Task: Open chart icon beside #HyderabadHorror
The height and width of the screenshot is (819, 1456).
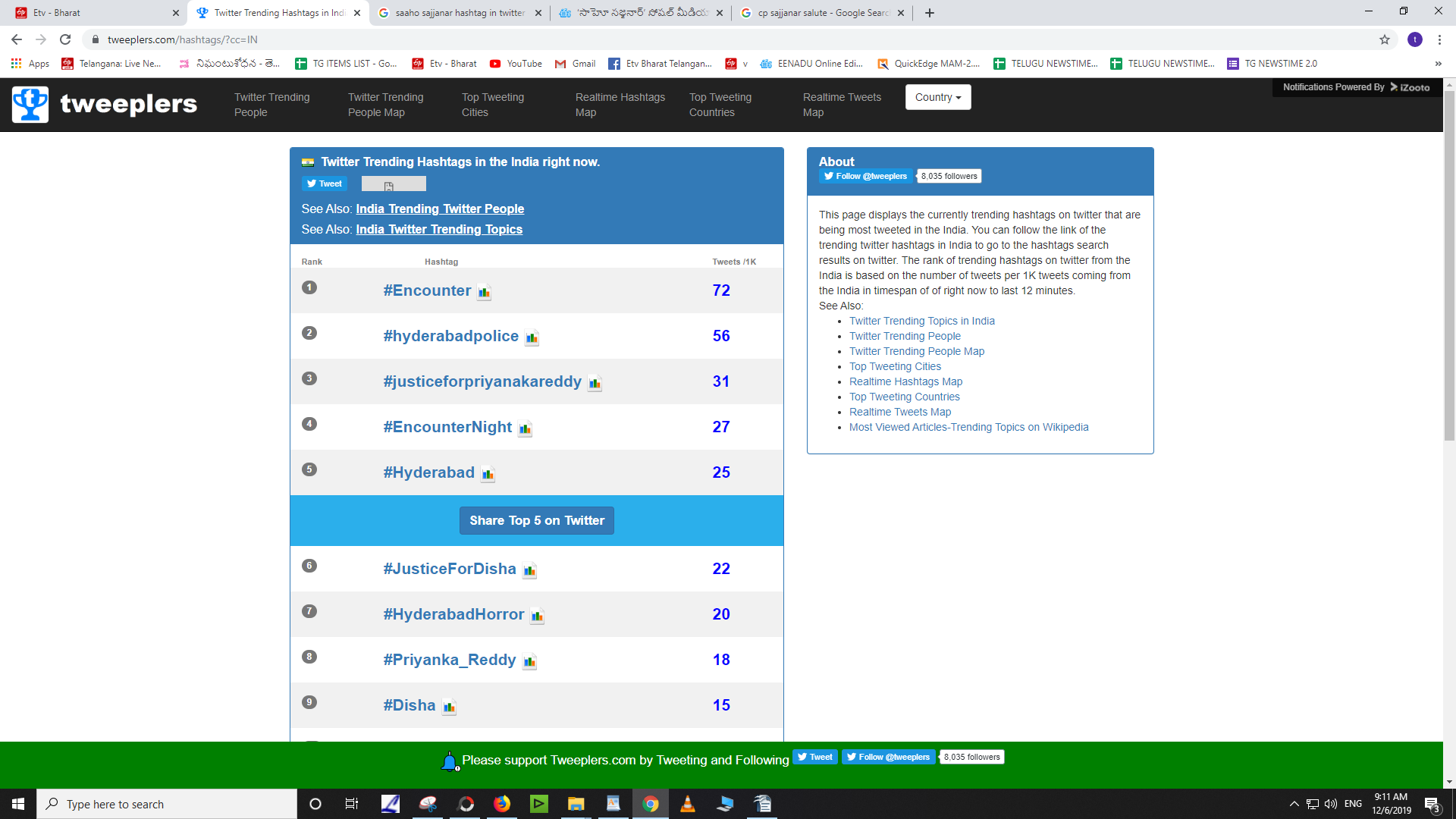Action: point(537,616)
